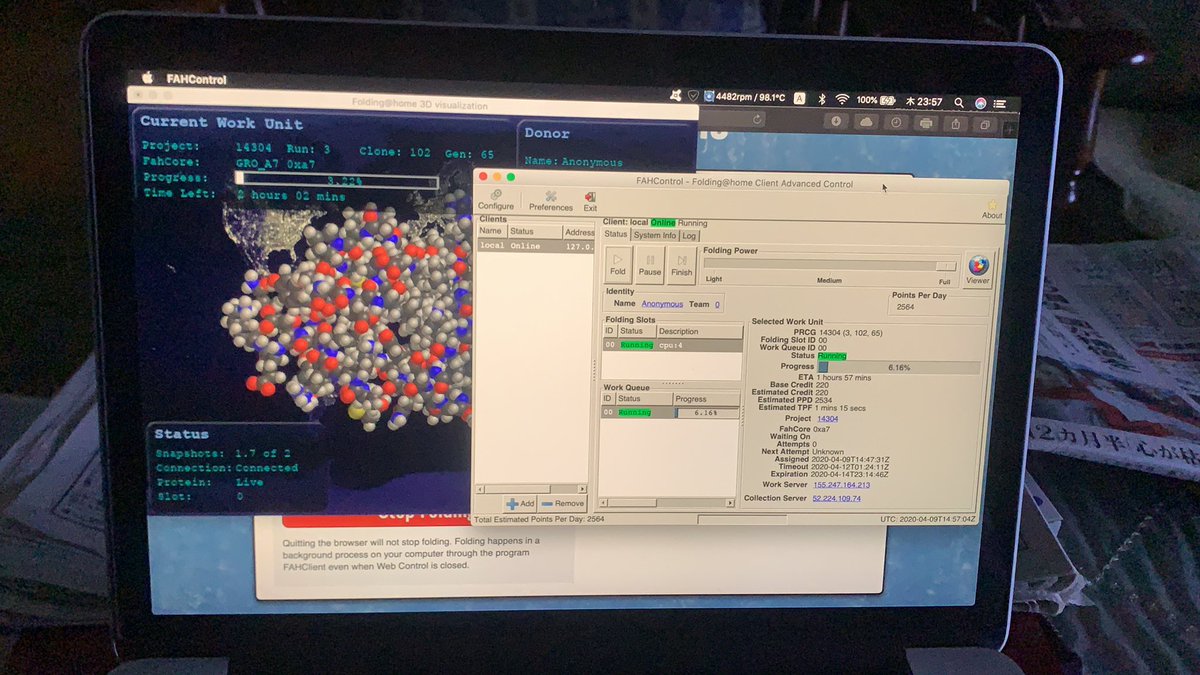
Task: Click the Team 0 link
Action: (717, 304)
